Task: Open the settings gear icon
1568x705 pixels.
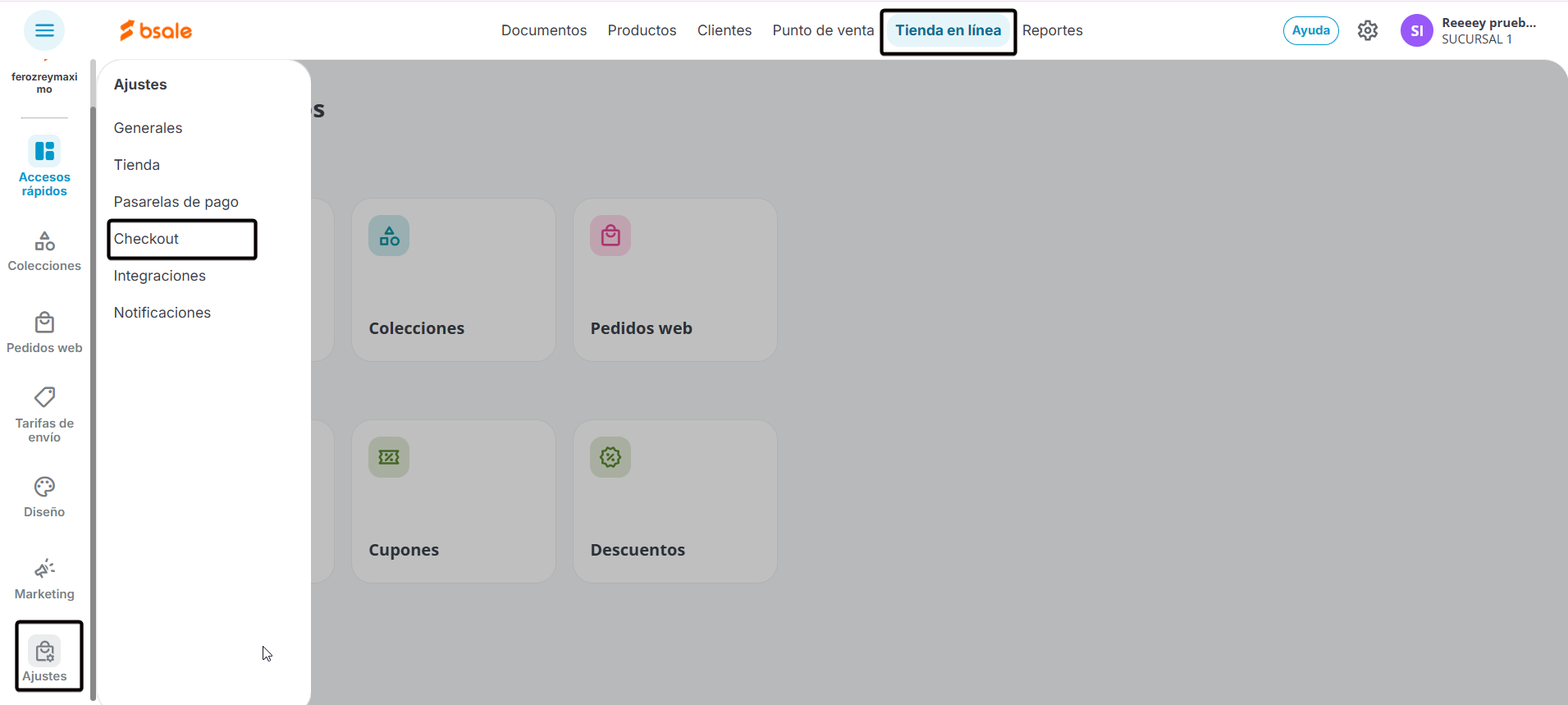Action: [1367, 30]
